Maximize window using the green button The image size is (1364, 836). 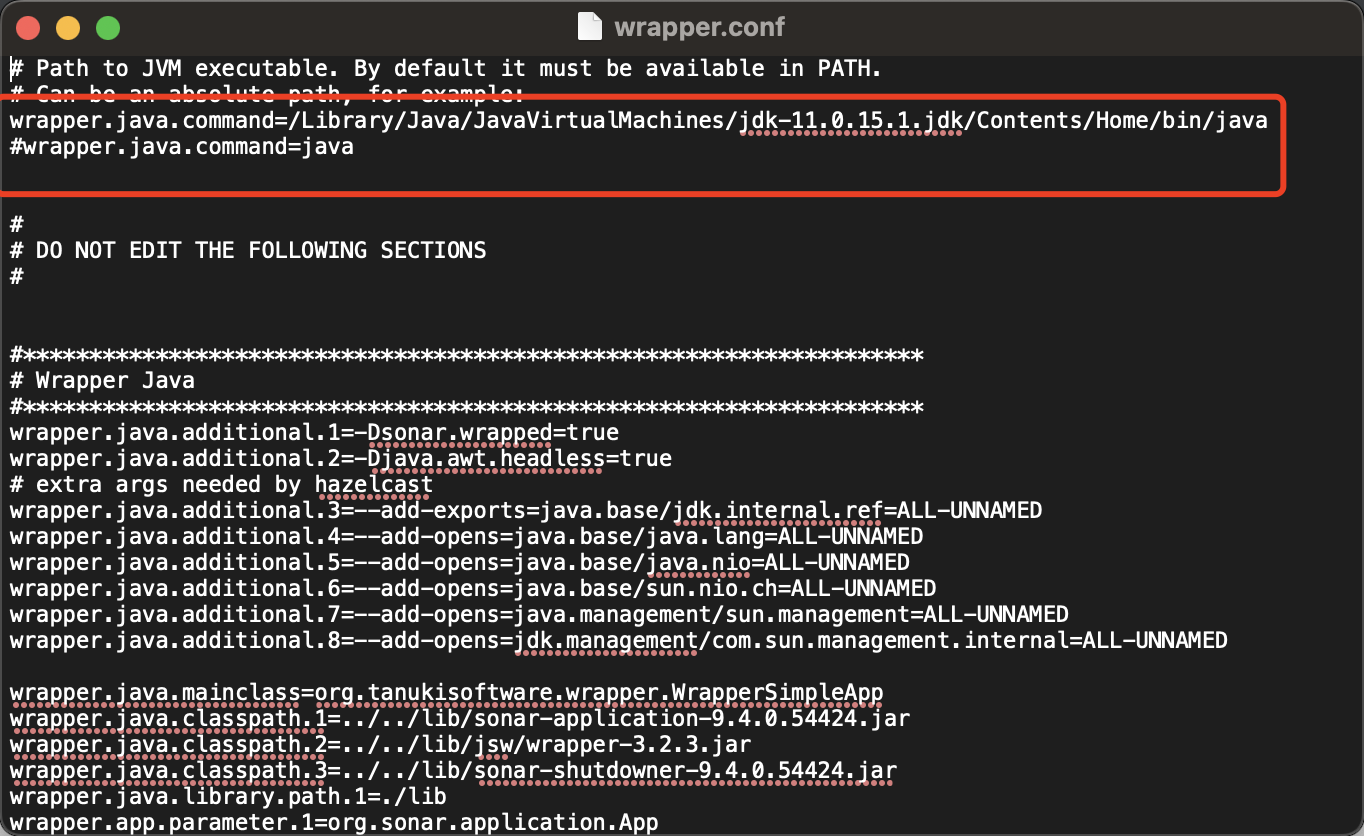pos(107,27)
